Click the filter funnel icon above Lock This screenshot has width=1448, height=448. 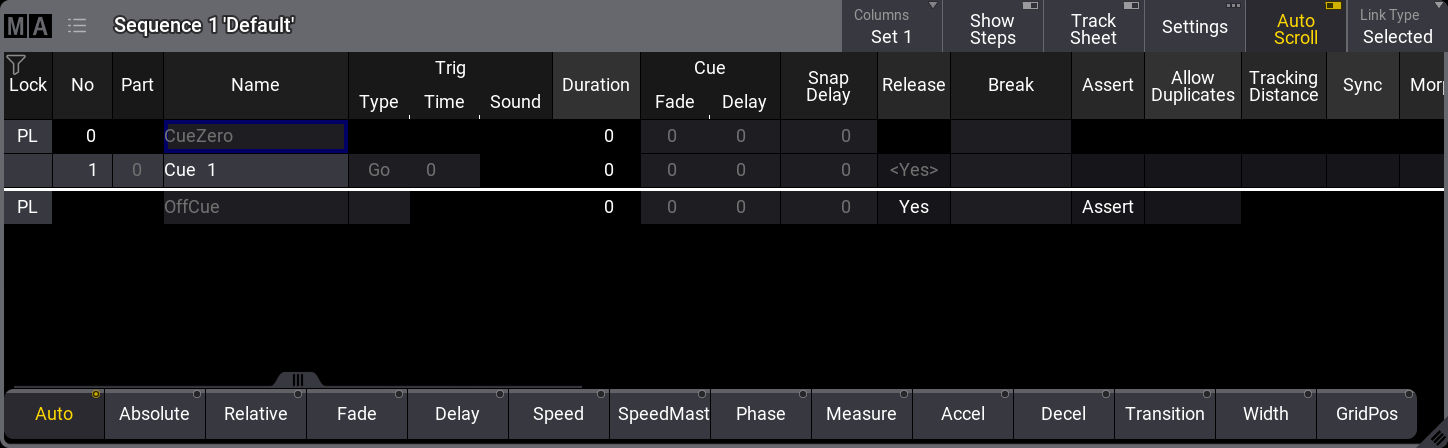point(15,65)
